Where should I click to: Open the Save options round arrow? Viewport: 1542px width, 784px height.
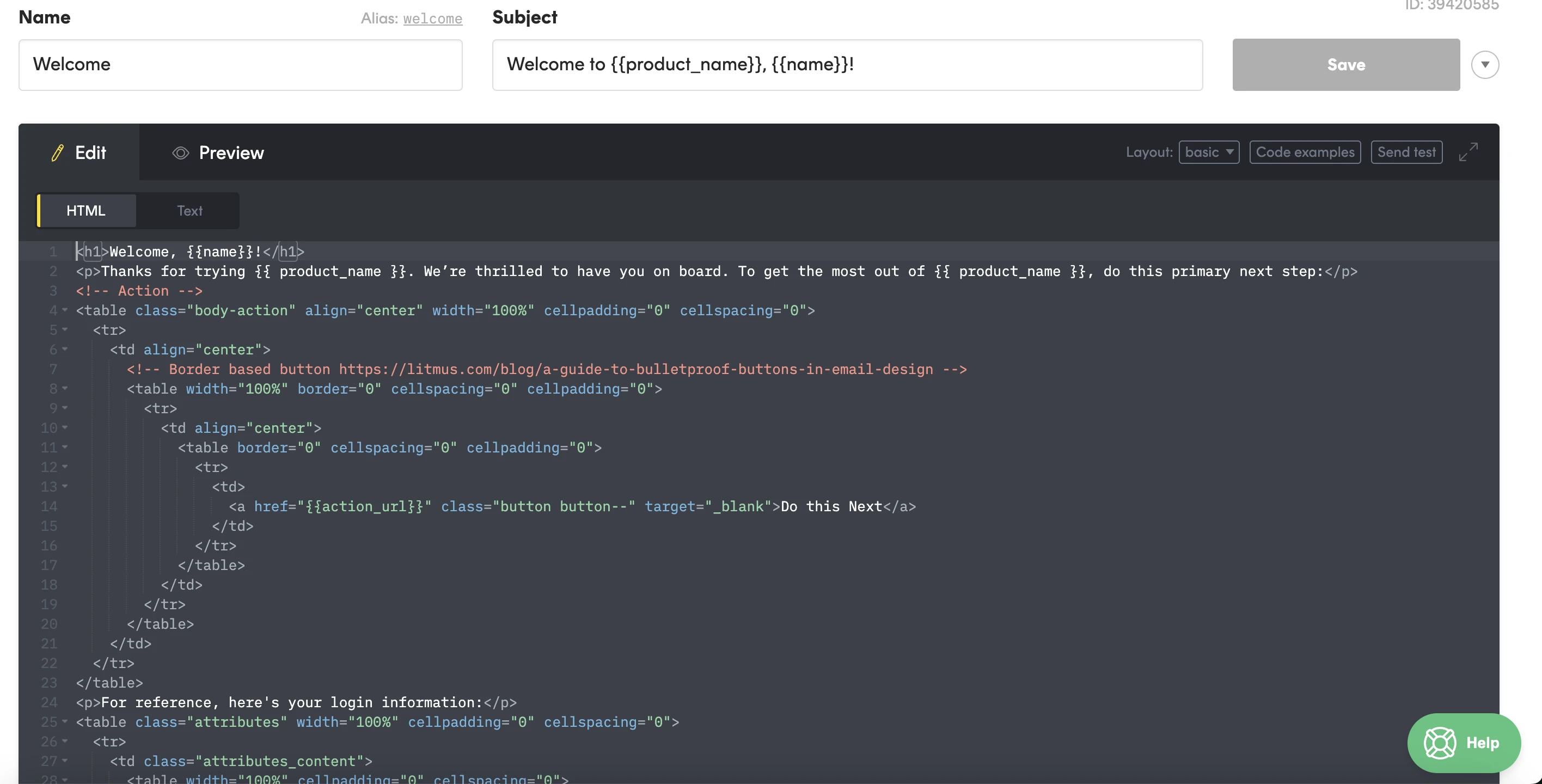pyautogui.click(x=1484, y=65)
